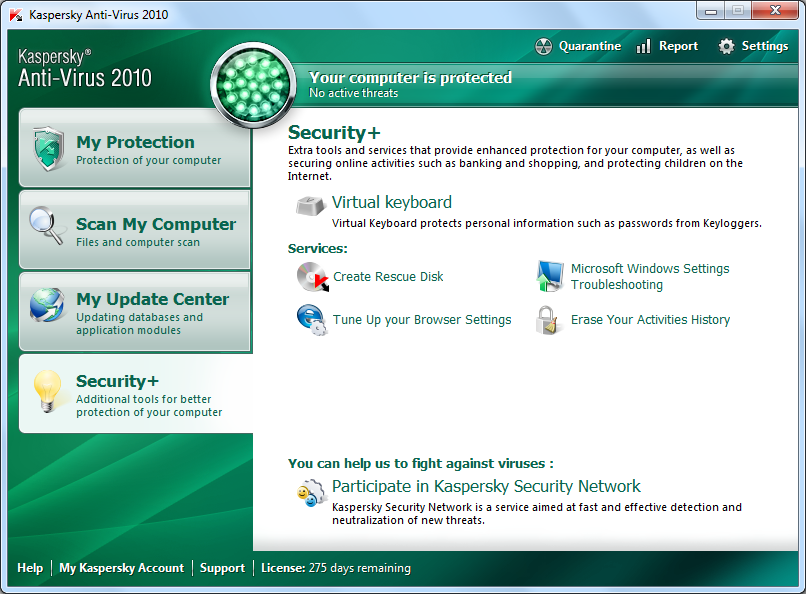This screenshot has height=594, width=806.
Task: Click the My Update Center globe icon
Action: [47, 305]
